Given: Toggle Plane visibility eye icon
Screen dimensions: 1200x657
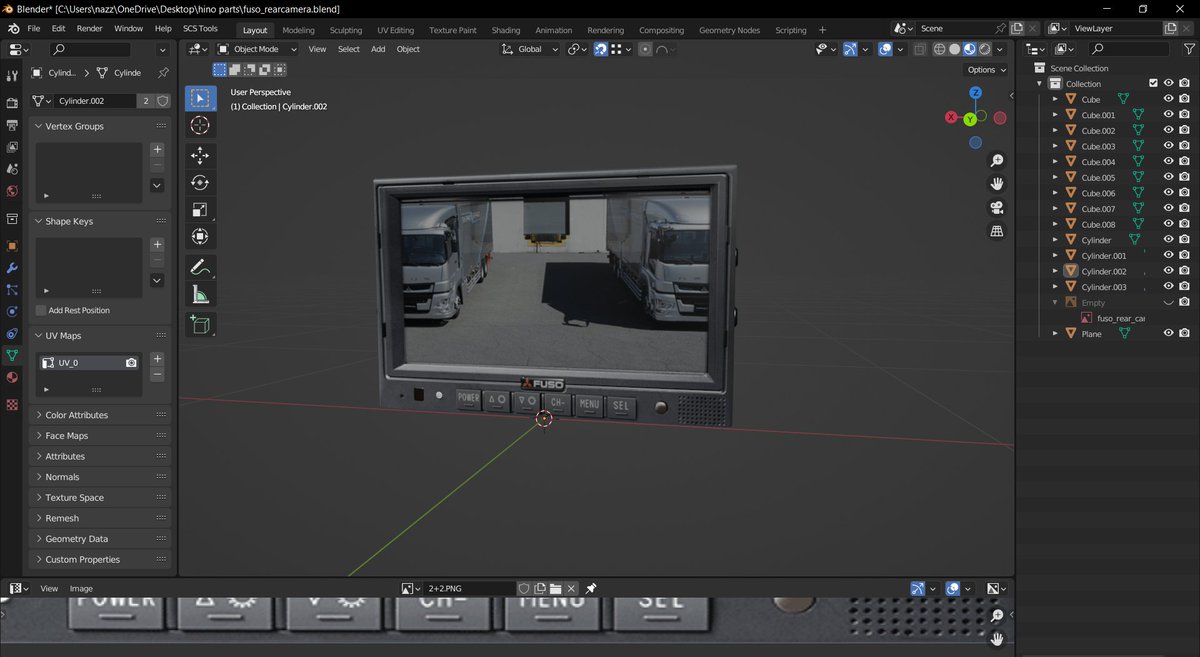Looking at the screenshot, I should [1168, 333].
